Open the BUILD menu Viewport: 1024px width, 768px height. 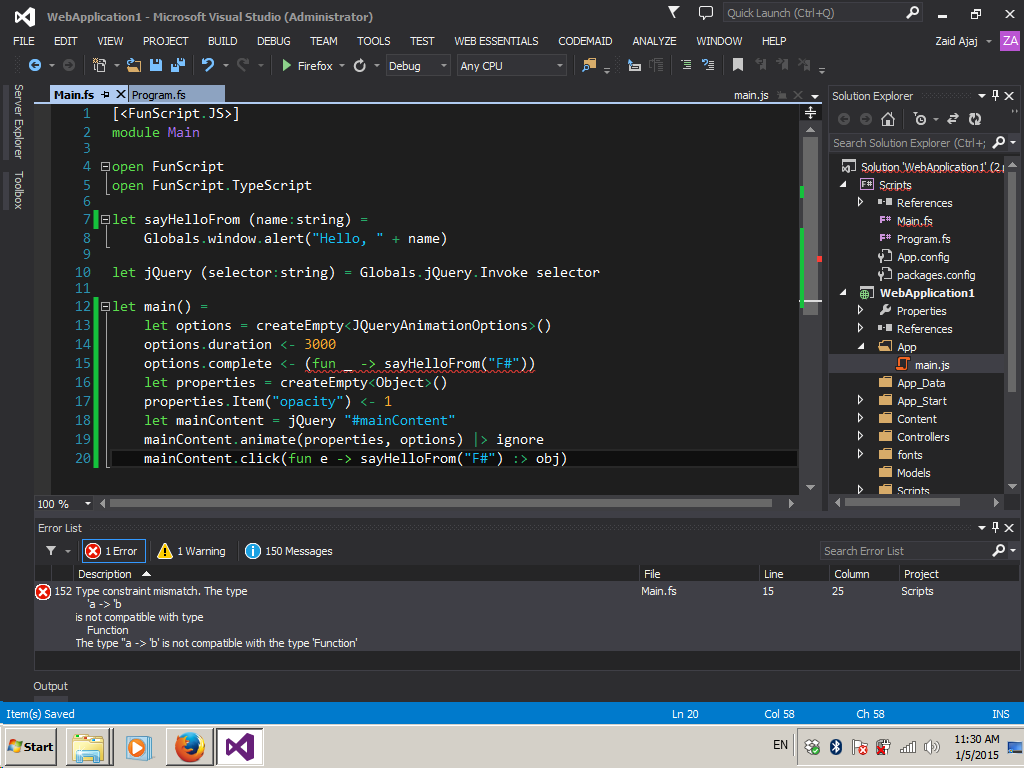(x=222, y=41)
